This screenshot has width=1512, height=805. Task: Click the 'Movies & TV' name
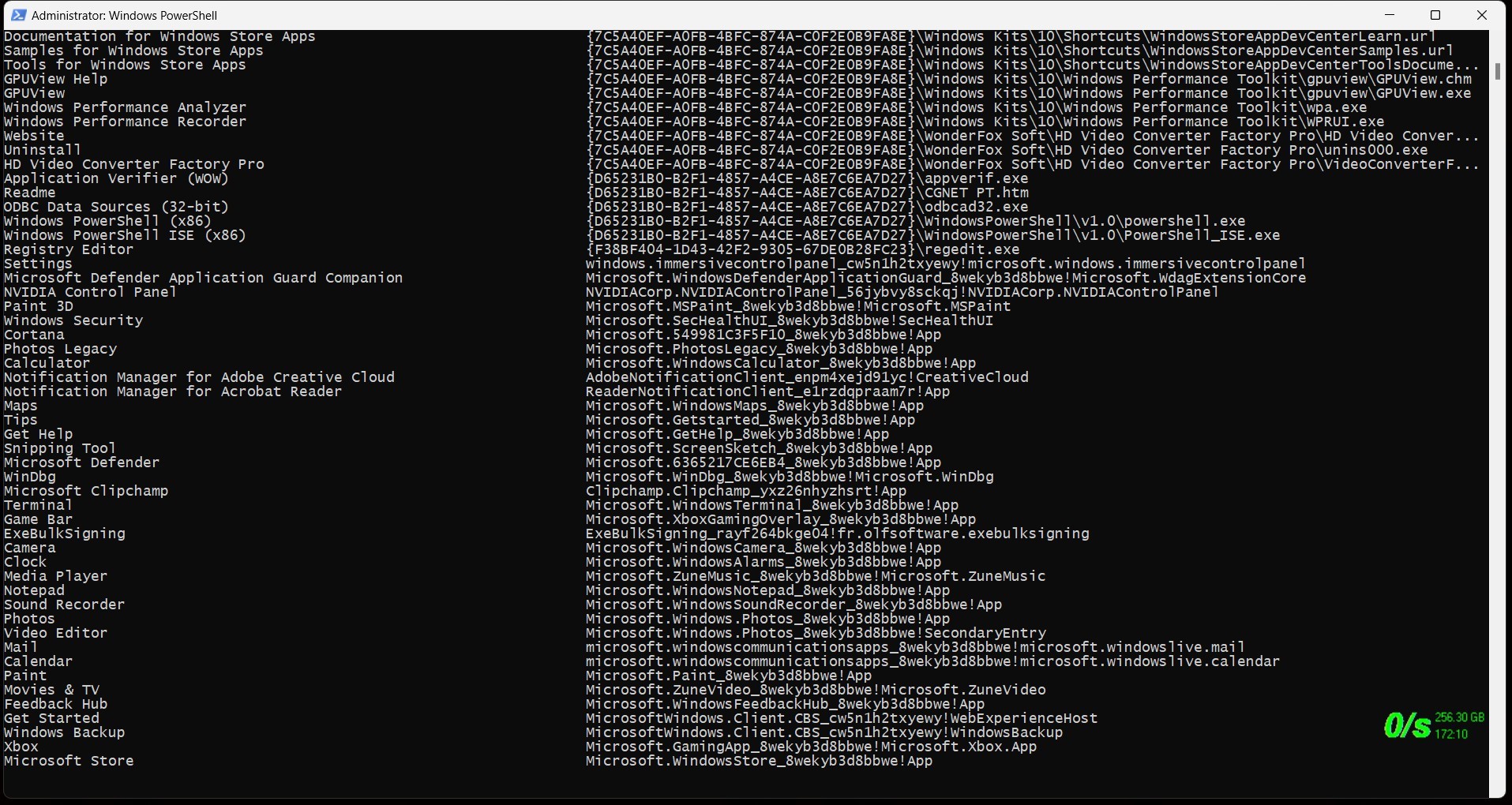coord(52,690)
